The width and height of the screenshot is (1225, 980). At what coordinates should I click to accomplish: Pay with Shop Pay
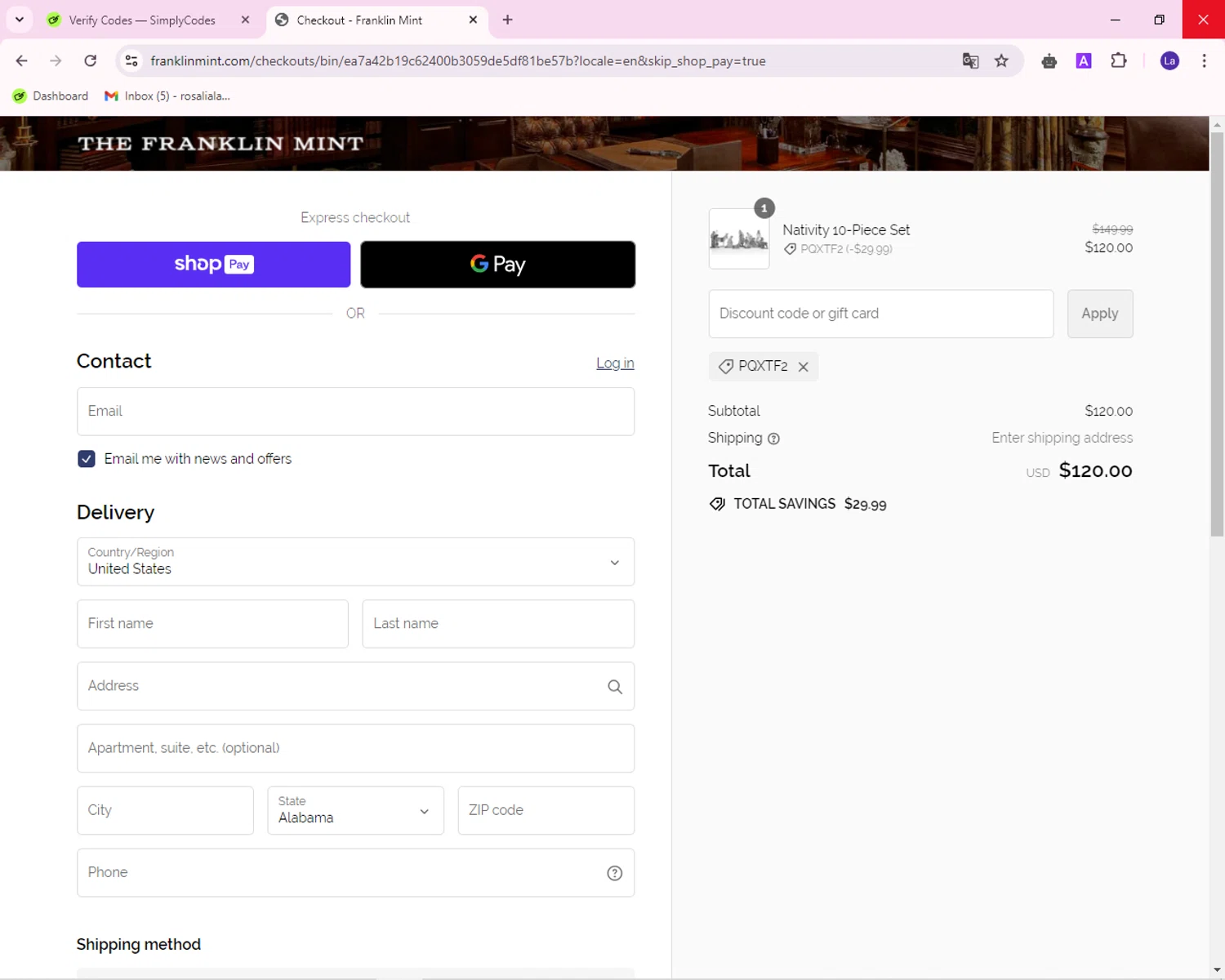pos(214,265)
